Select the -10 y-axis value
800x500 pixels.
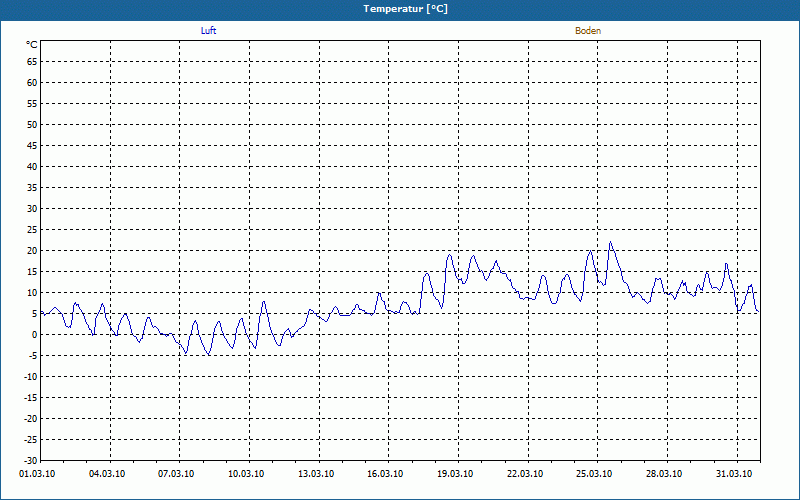31,377
